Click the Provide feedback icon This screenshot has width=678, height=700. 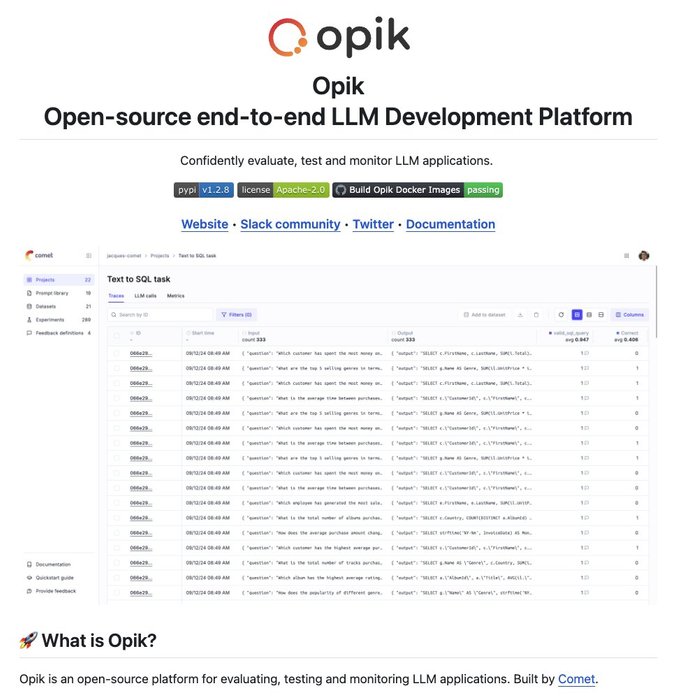pos(29,591)
